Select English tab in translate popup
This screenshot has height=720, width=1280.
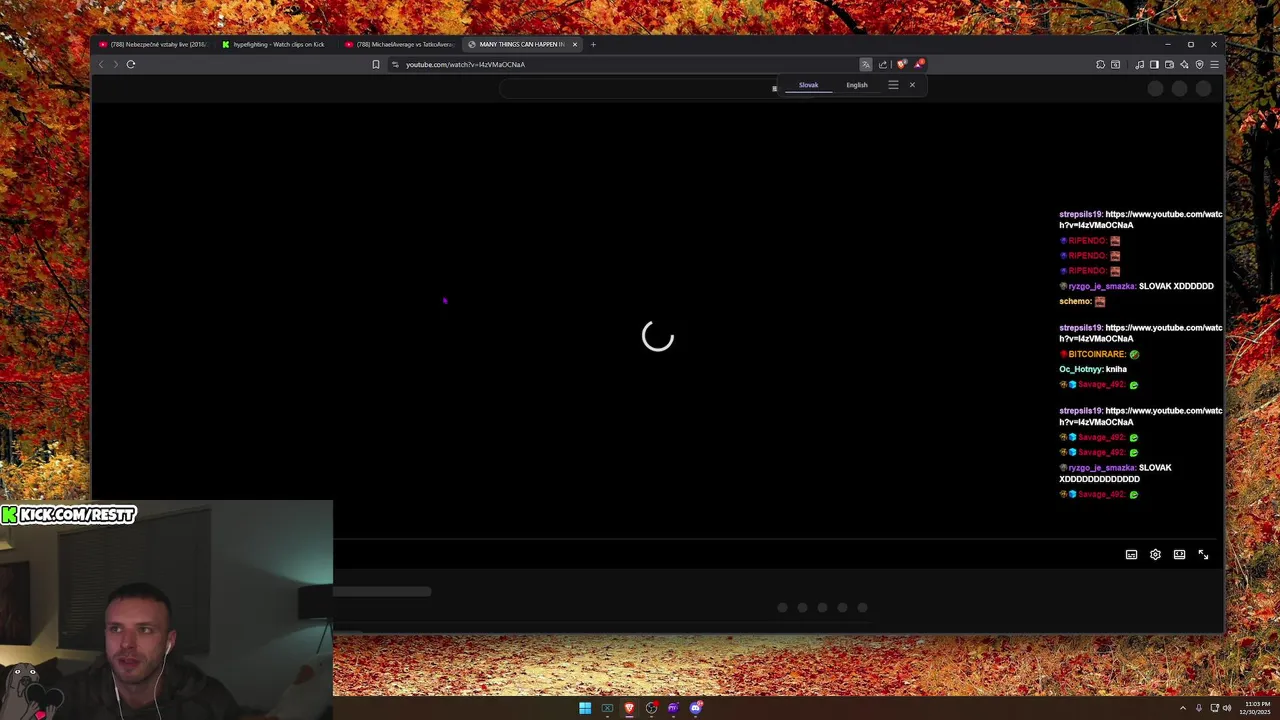(x=857, y=85)
